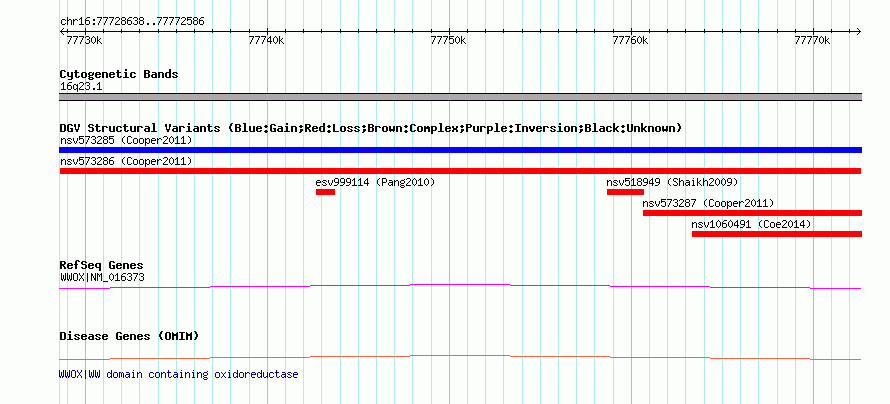Click the 77750k ruler tick label
Image resolution: width=890 pixels, height=404 pixels.
coord(449,41)
